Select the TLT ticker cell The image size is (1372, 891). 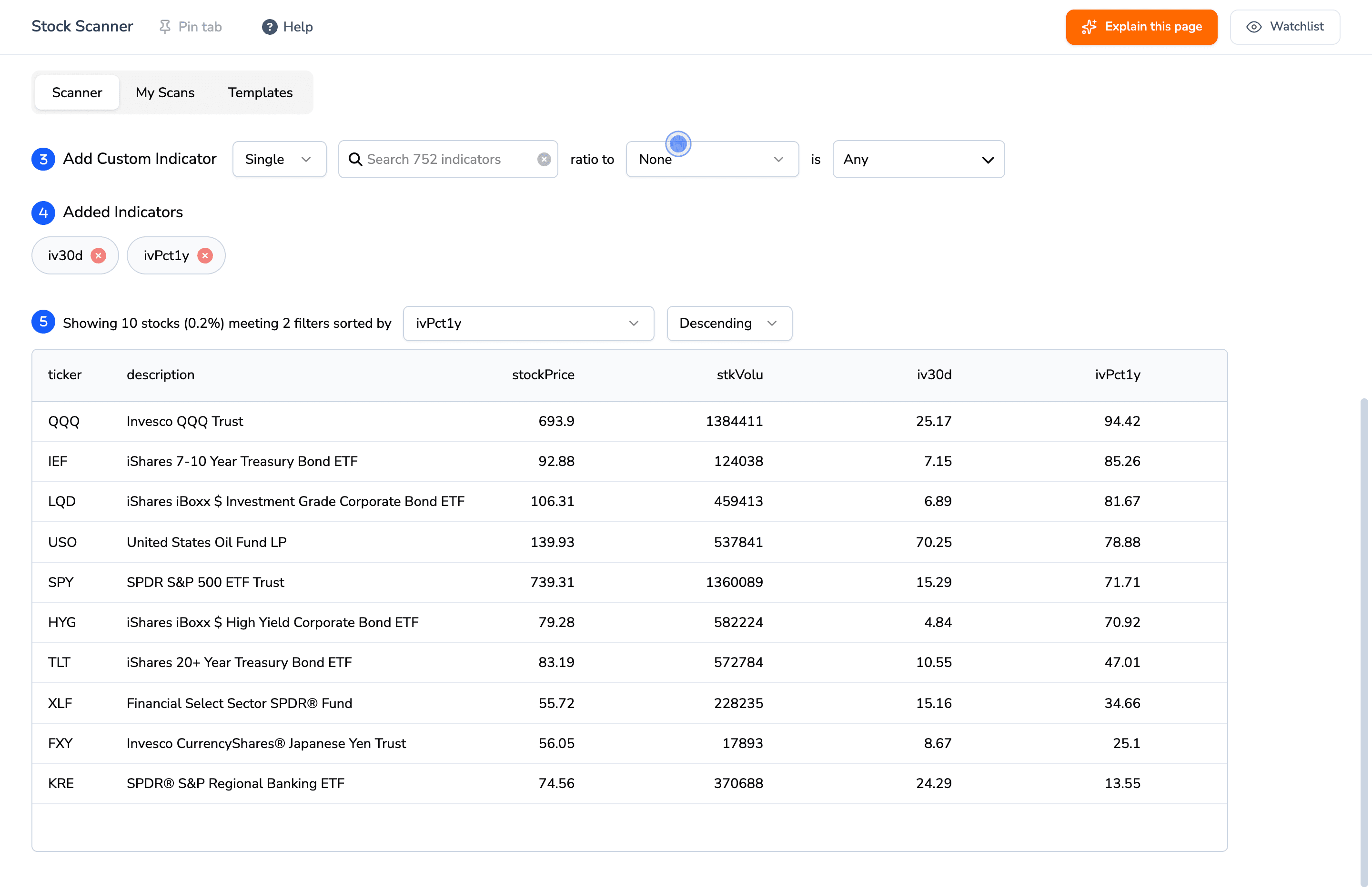pos(59,663)
